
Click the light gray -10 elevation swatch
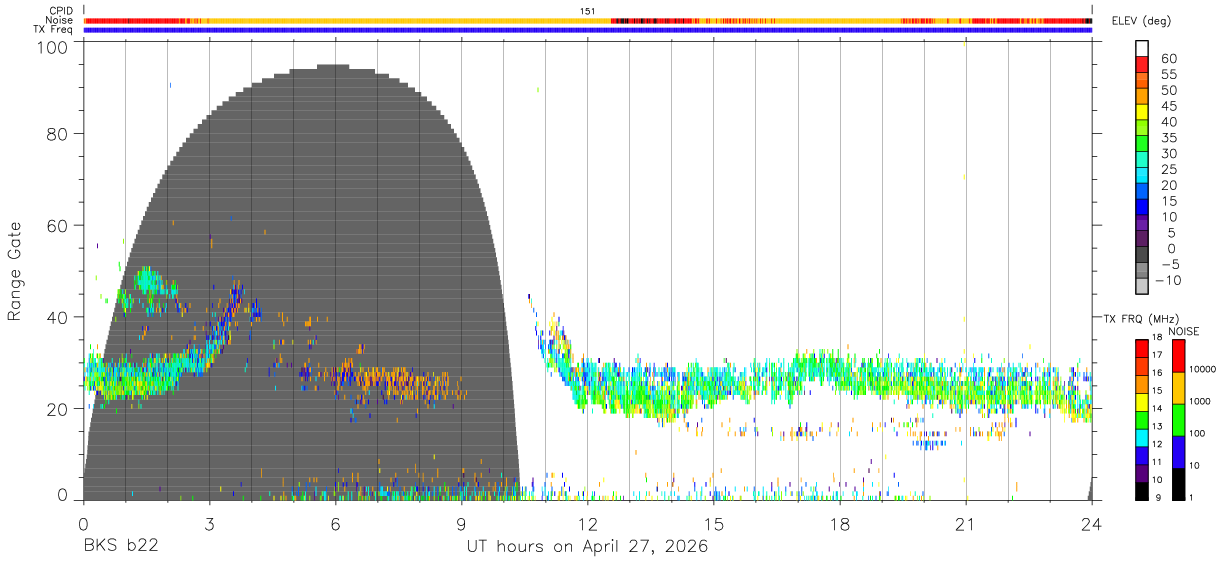tap(1142, 286)
